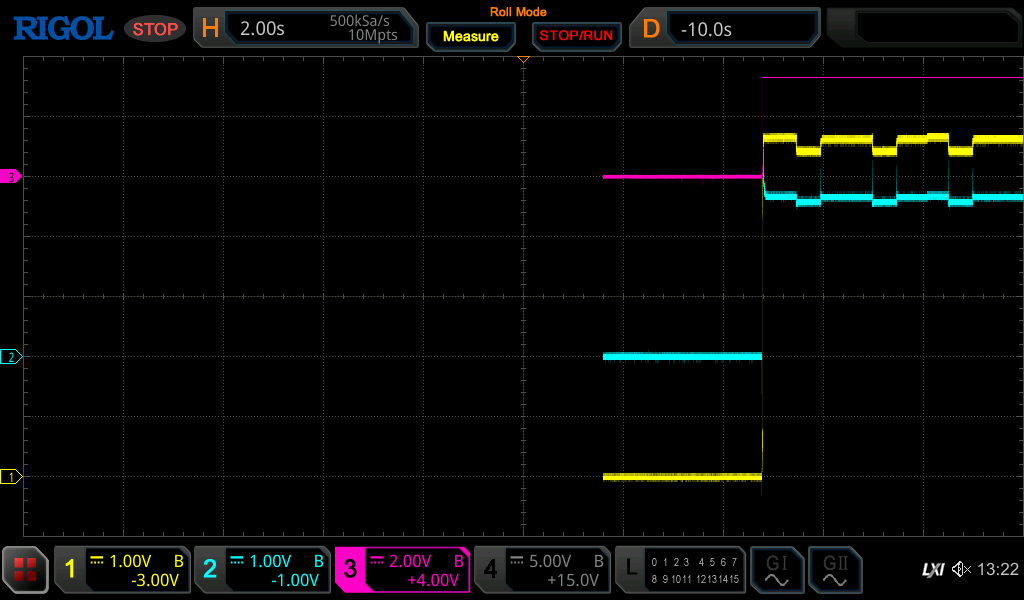This screenshot has width=1024, height=600.
Task: Tap the orange D delay label
Action: pyautogui.click(x=650, y=29)
